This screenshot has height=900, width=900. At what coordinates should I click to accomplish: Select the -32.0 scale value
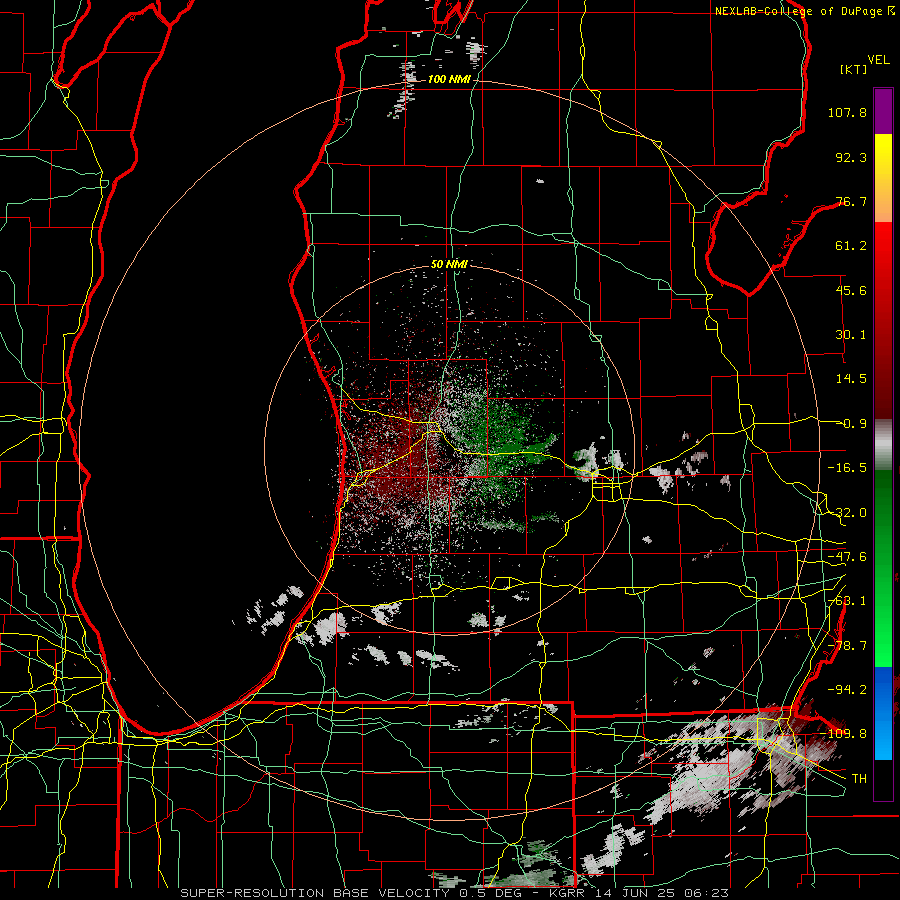(847, 513)
